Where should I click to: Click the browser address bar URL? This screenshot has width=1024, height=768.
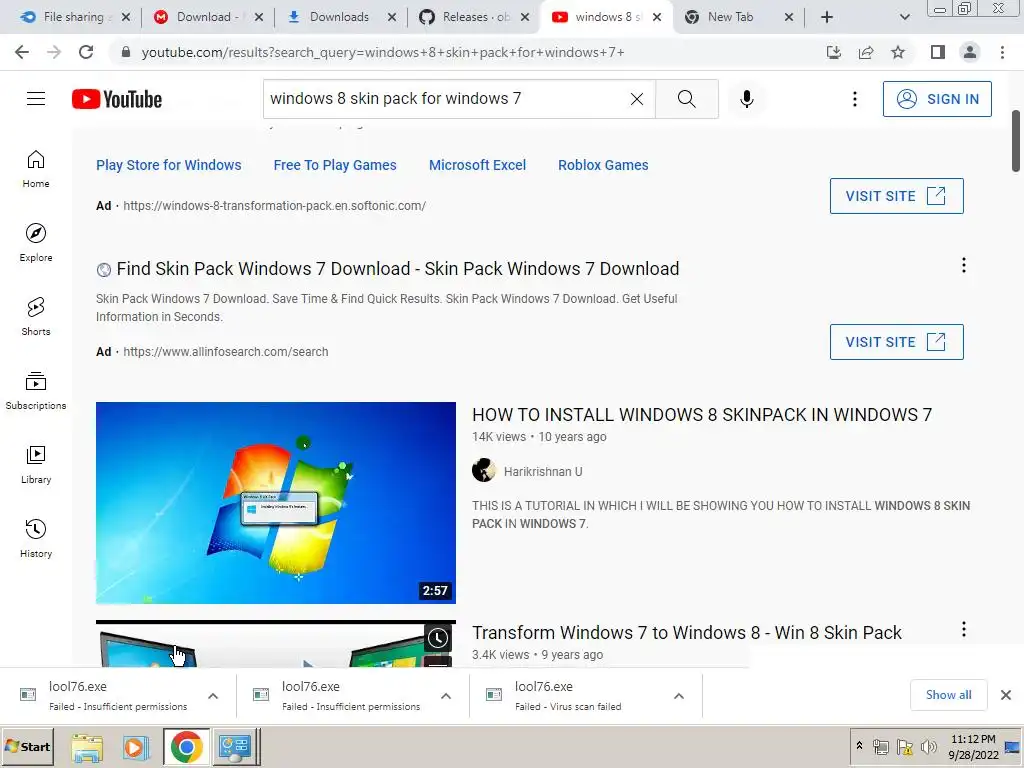pyautogui.click(x=383, y=52)
